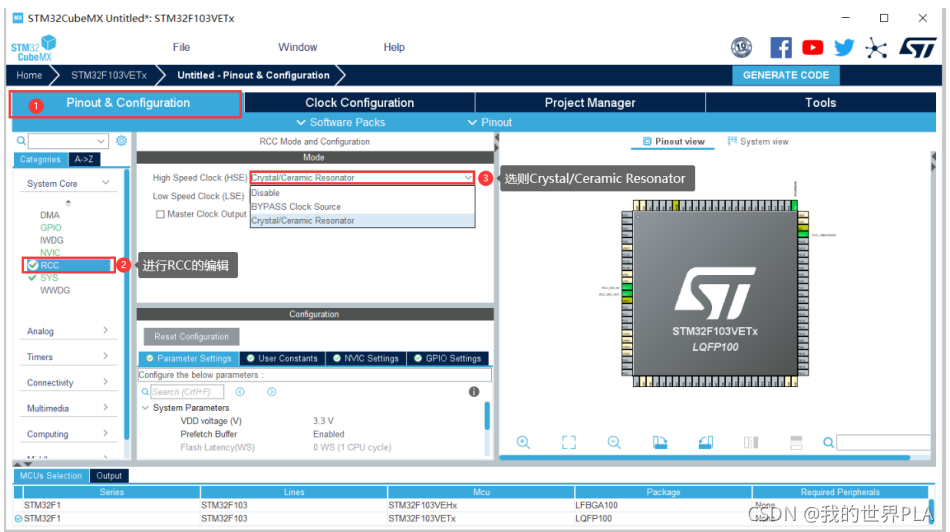This screenshot has height=532, width=950.
Task: Open the High Speed Clock HSE dropdown
Action: (x=362, y=178)
